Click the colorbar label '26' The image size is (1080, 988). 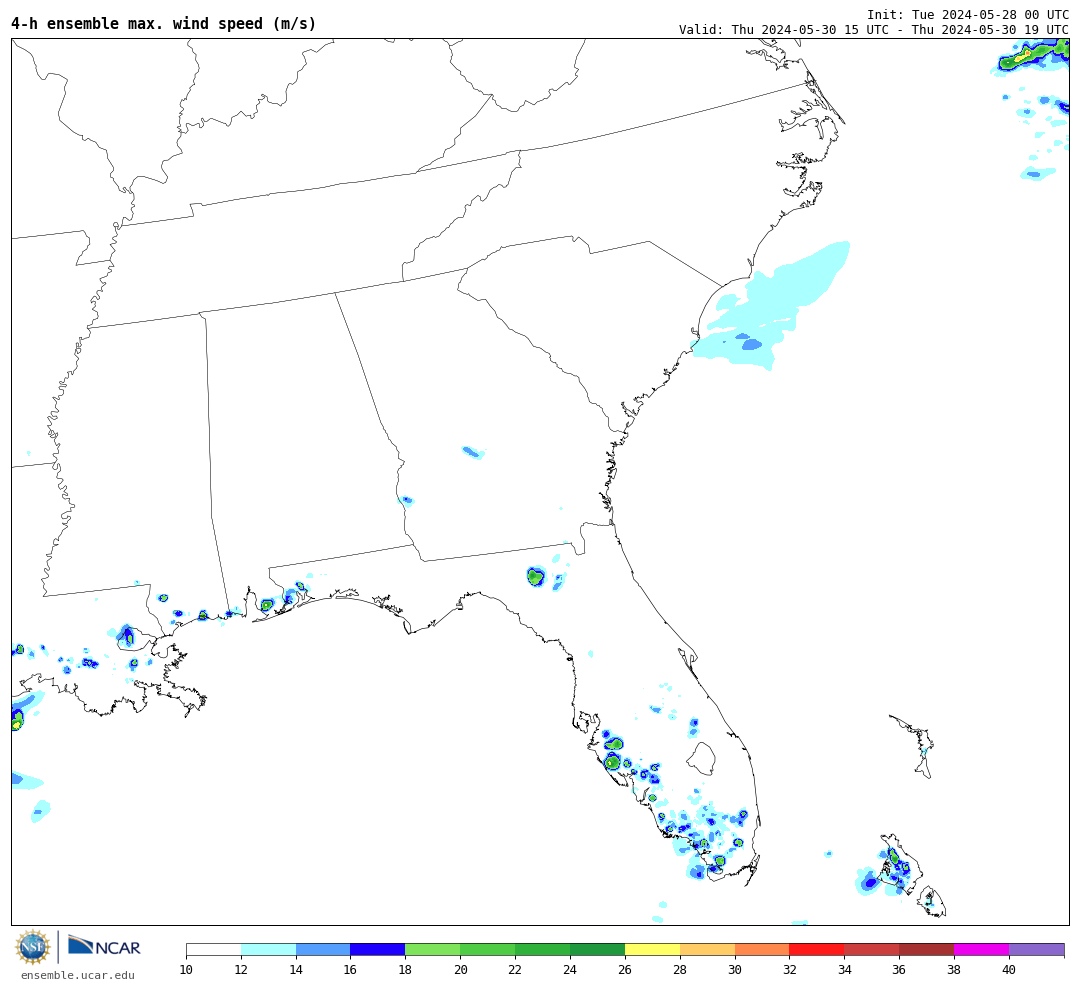point(625,970)
